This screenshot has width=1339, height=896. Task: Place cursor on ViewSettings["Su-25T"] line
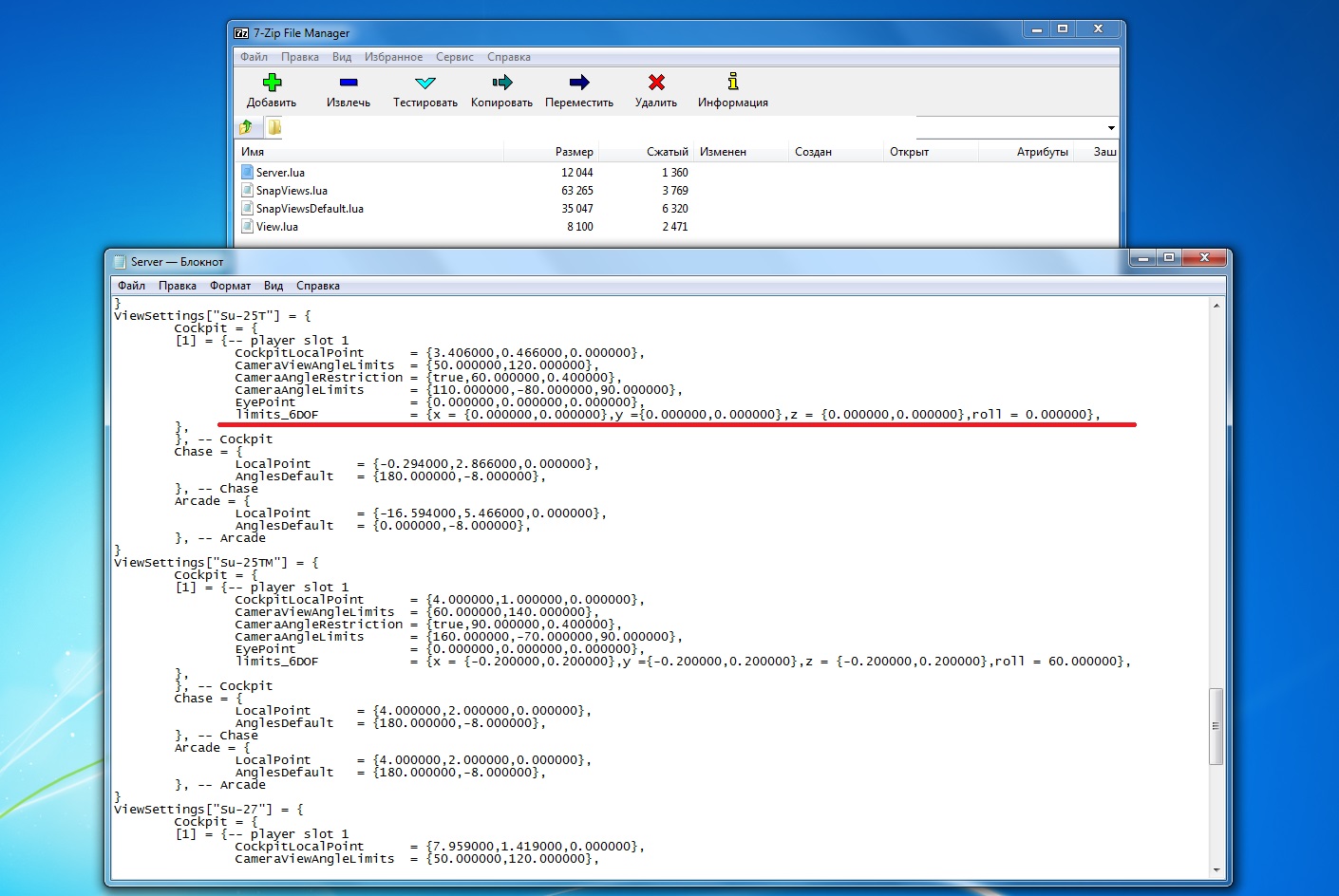coord(213,315)
